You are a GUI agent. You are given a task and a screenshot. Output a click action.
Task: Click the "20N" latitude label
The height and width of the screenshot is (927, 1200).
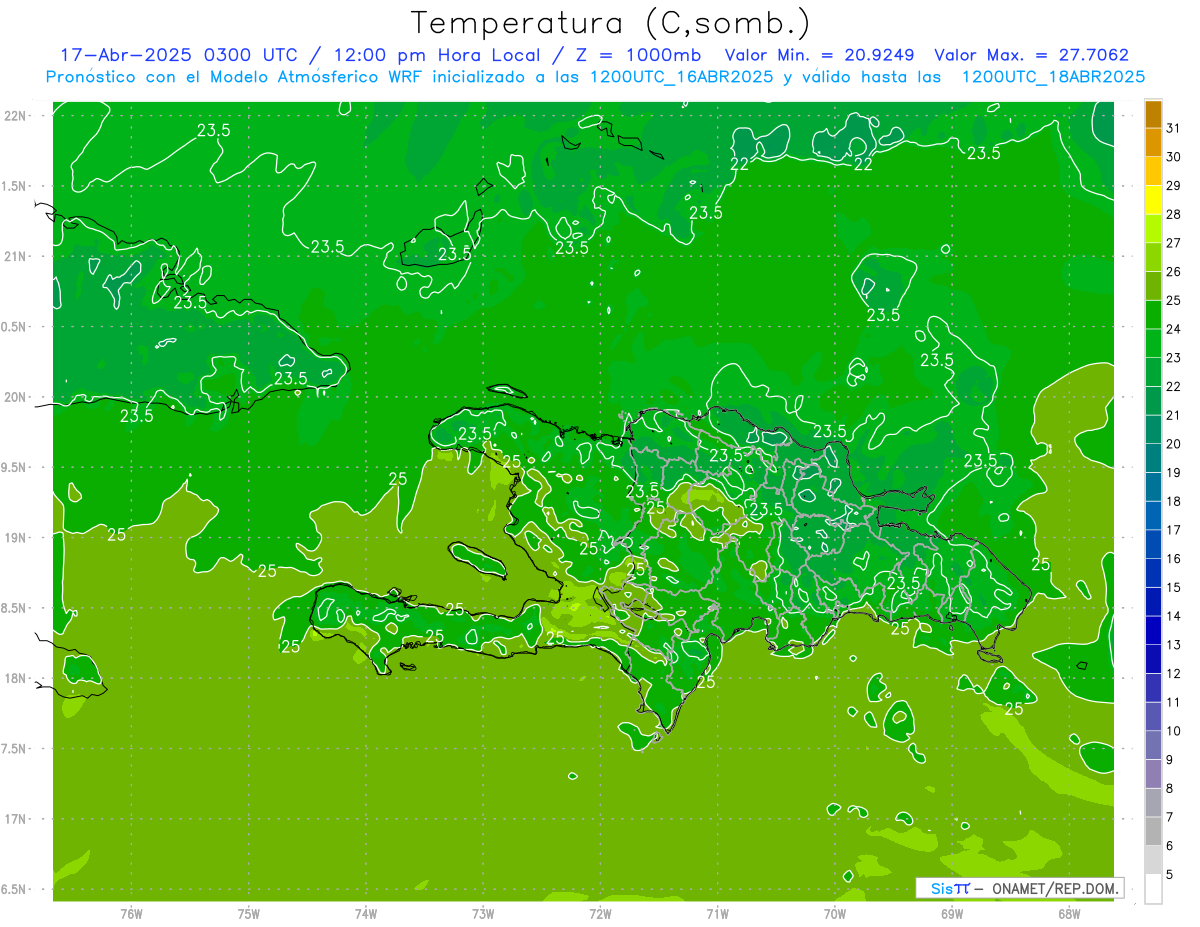click(x=16, y=397)
